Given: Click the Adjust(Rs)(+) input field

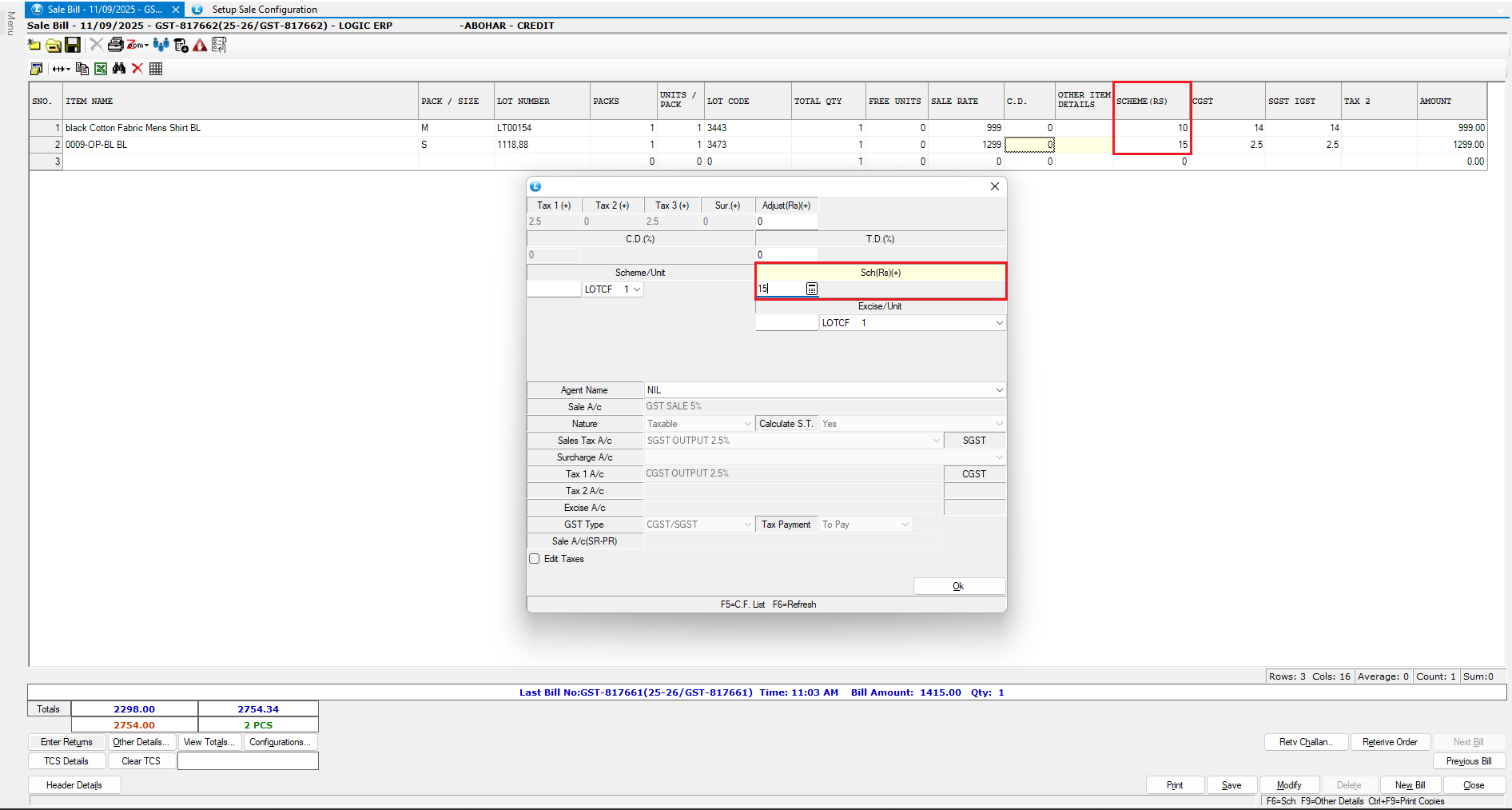Looking at the screenshot, I should click(x=786, y=221).
